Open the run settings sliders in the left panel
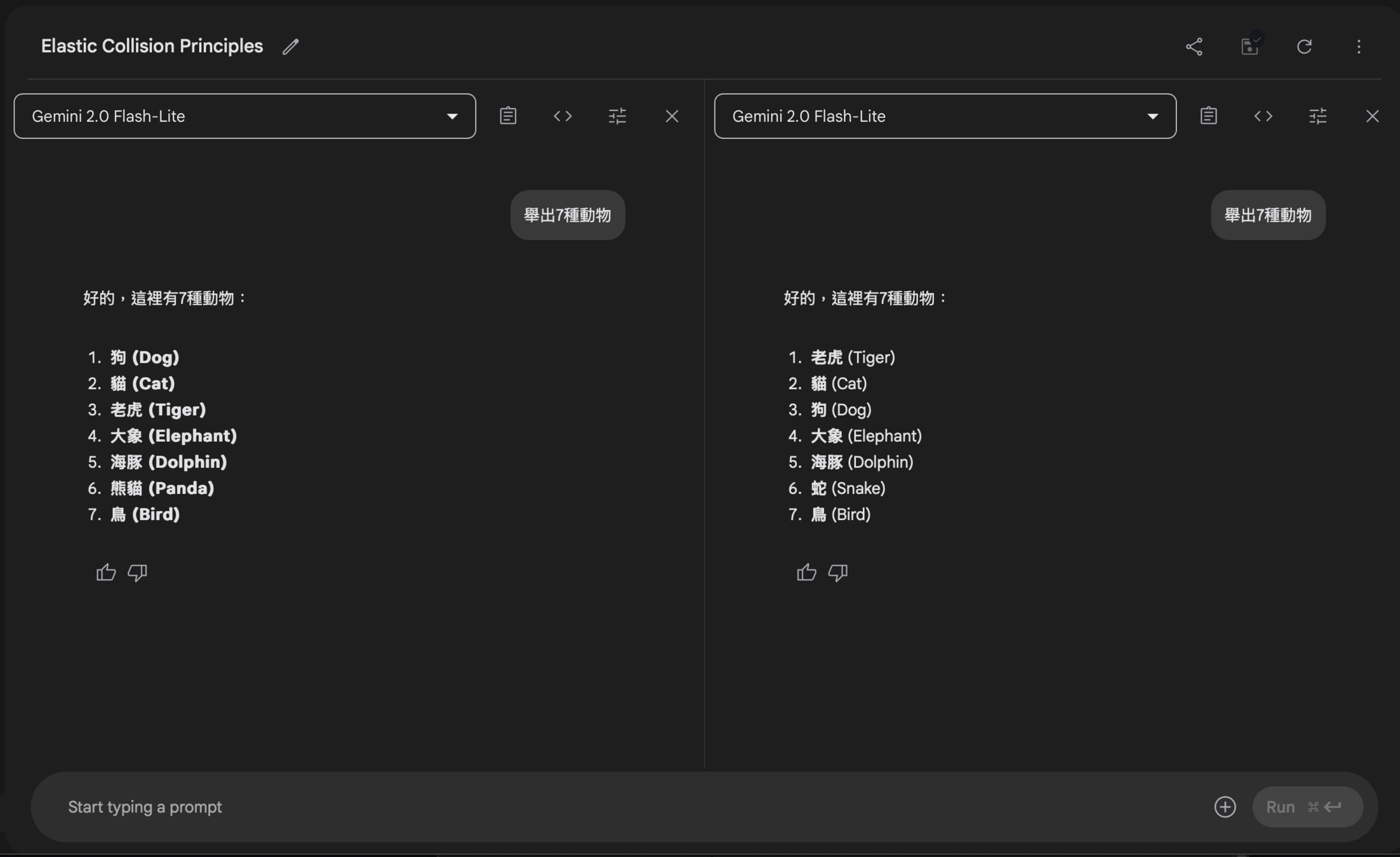Screen dimensions: 1400x857 (x=617, y=116)
